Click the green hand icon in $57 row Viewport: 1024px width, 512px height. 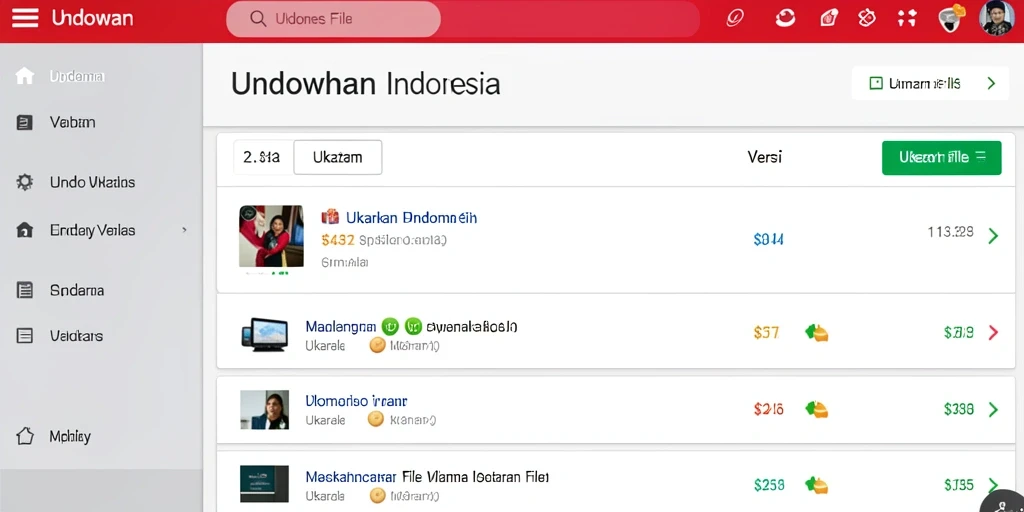point(816,333)
